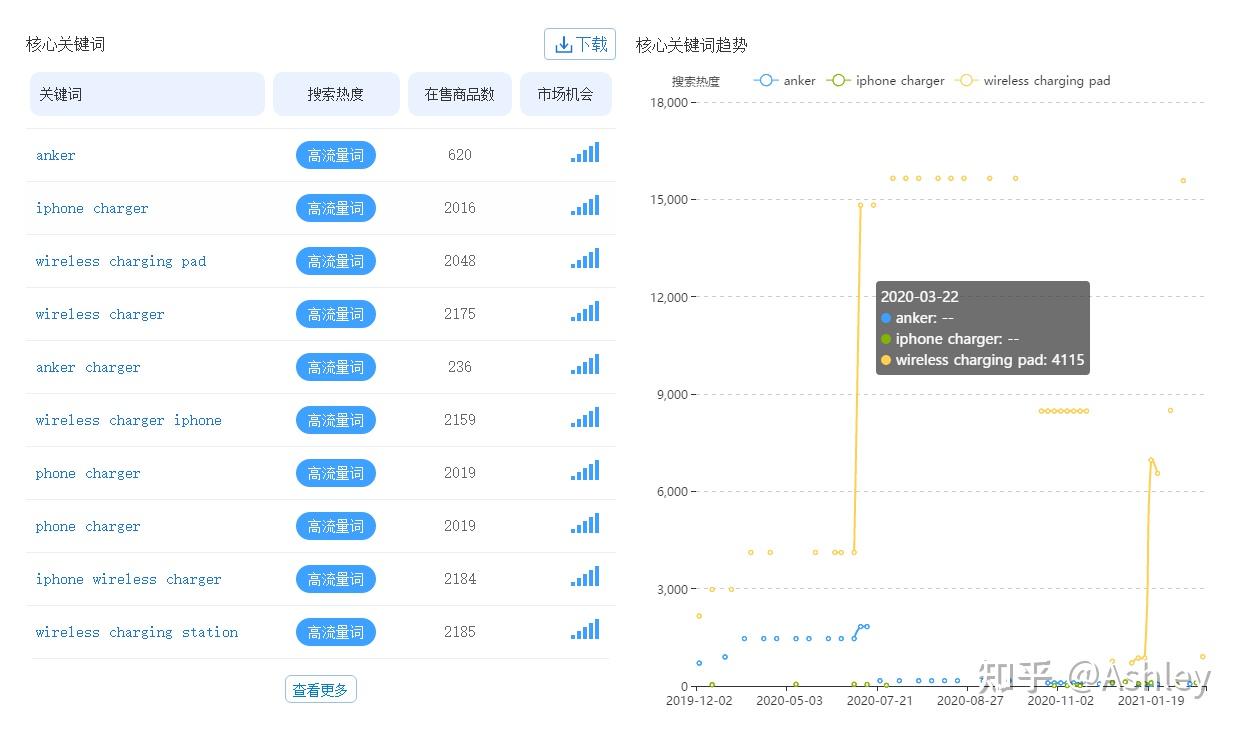Open the wireless charging station keyword link
This screenshot has height=732, width=1242.
(x=137, y=632)
